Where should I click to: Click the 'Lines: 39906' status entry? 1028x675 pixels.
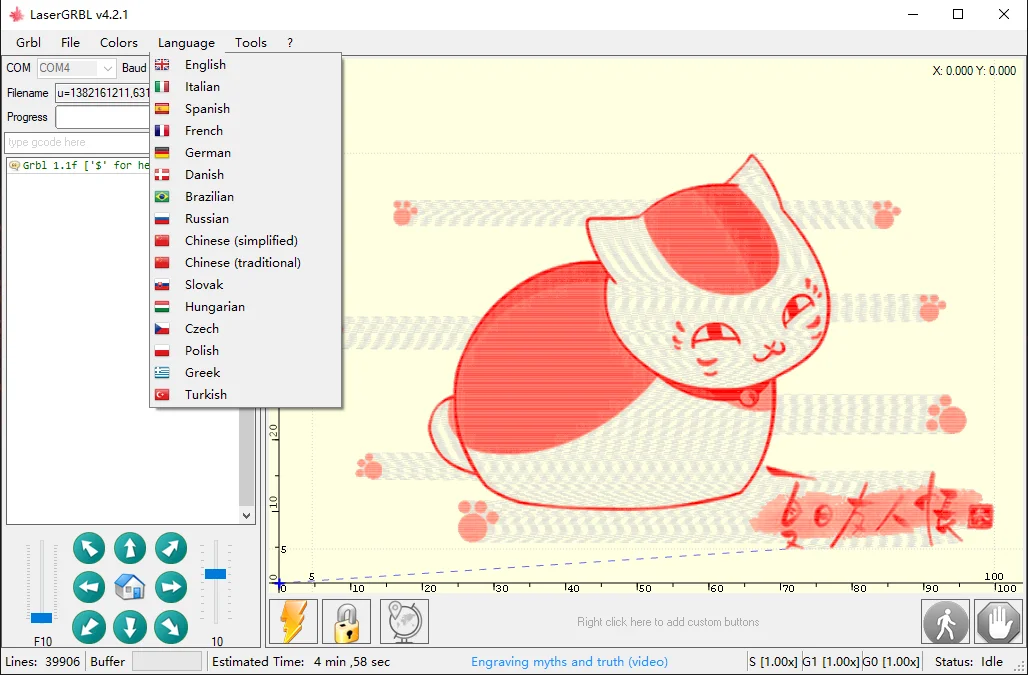pos(42,662)
